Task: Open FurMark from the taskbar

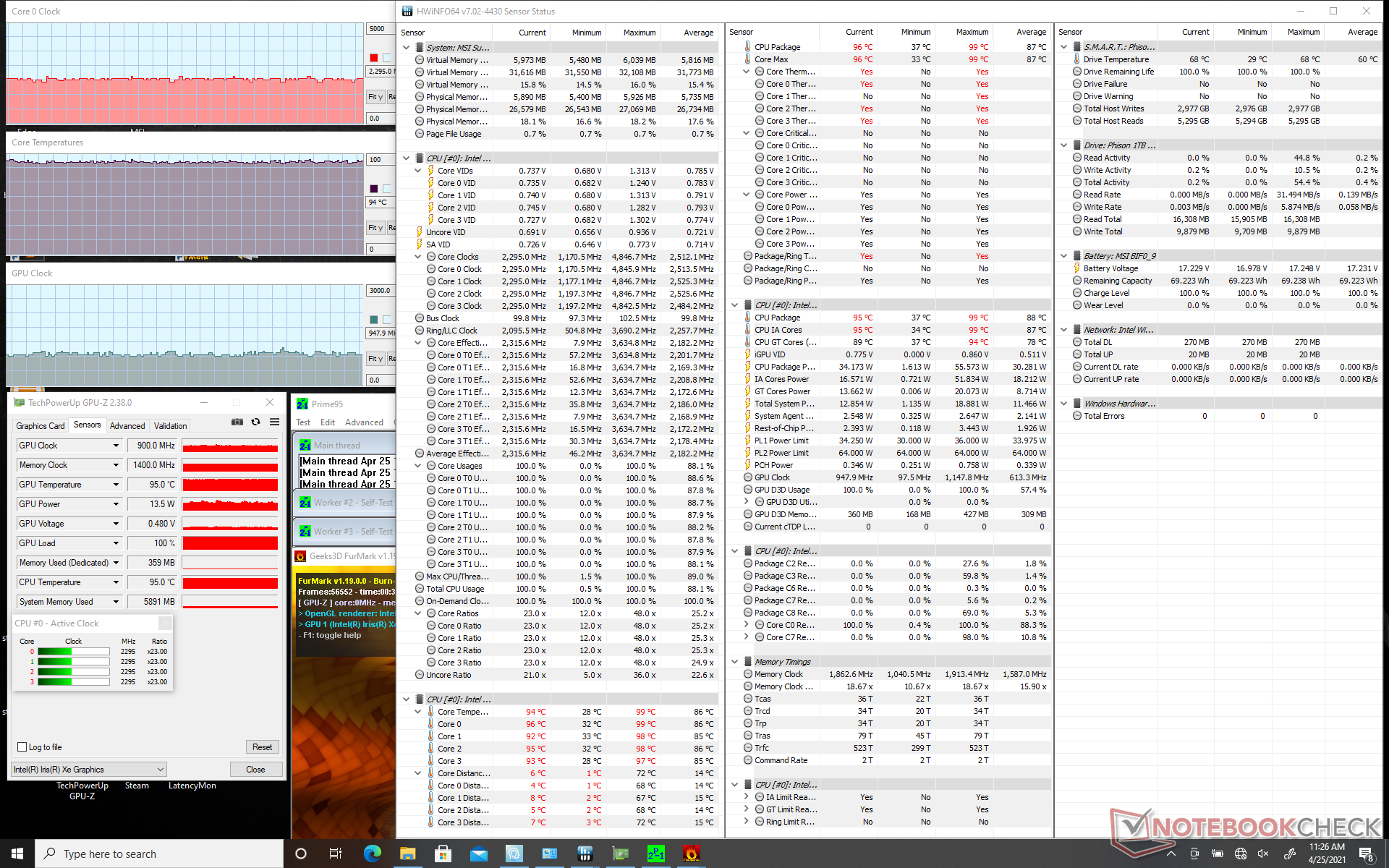Action: 692,854
